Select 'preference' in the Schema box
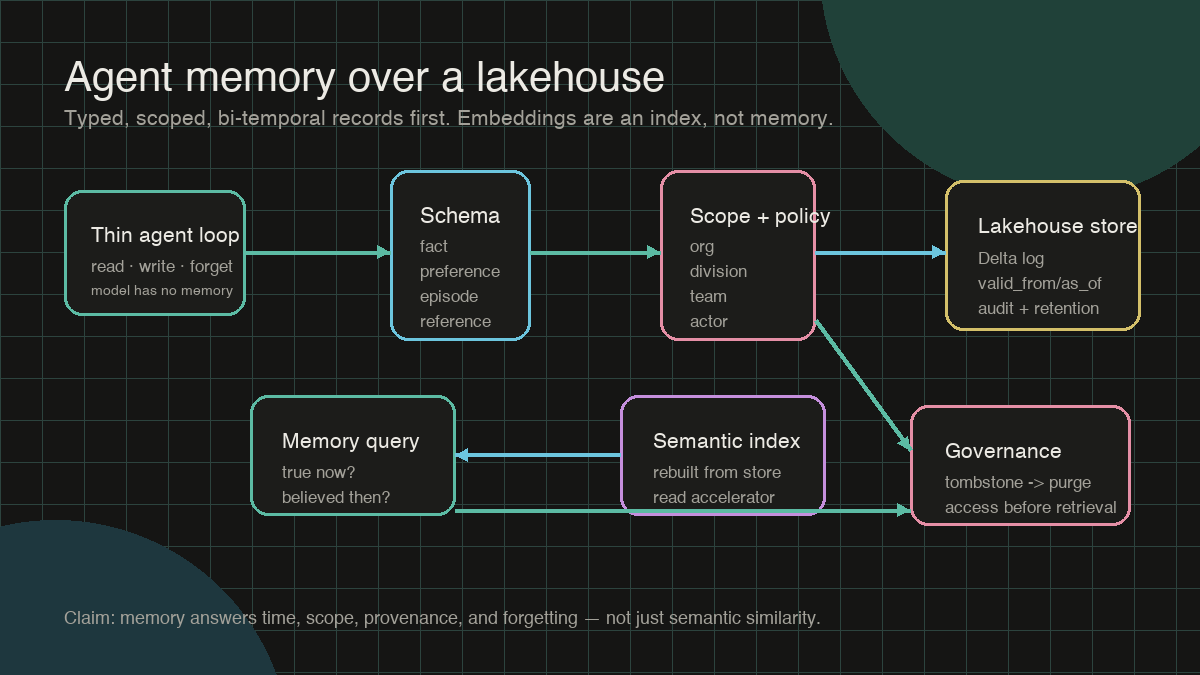The height and width of the screenshot is (675, 1200). coord(460,271)
